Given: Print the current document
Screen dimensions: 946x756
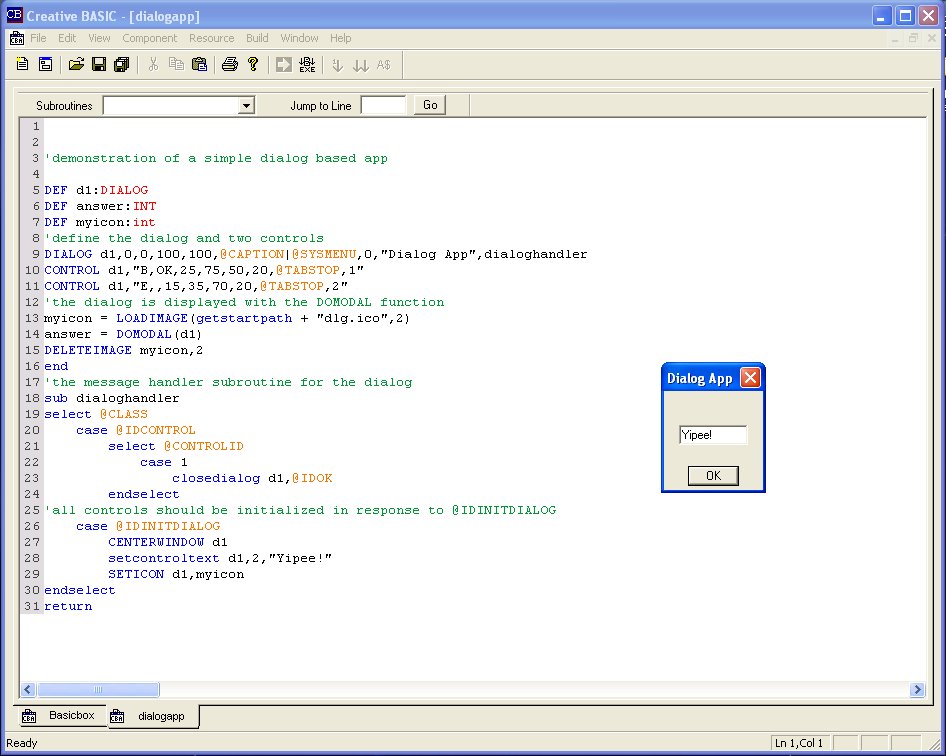Looking at the screenshot, I should tap(230, 64).
